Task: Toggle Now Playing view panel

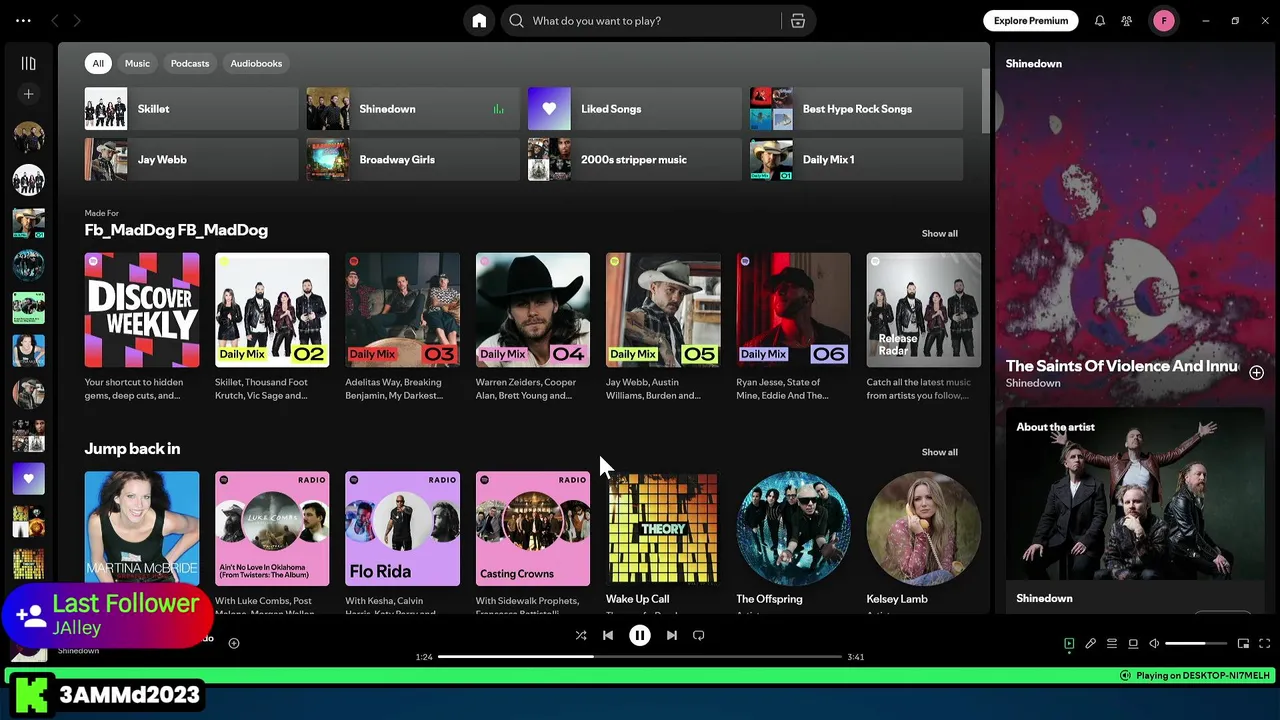Action: tap(1069, 644)
